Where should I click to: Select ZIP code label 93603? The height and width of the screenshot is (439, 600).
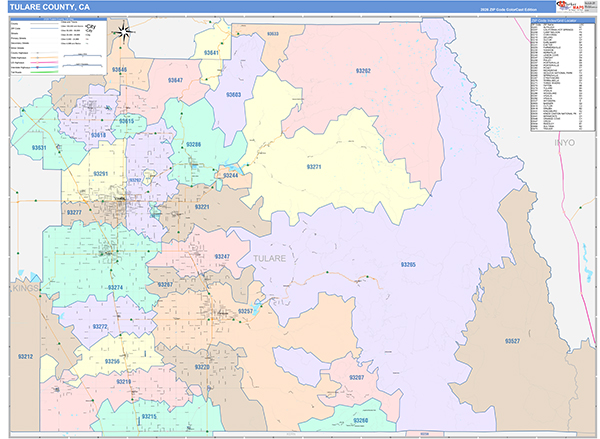pyautogui.click(x=233, y=95)
